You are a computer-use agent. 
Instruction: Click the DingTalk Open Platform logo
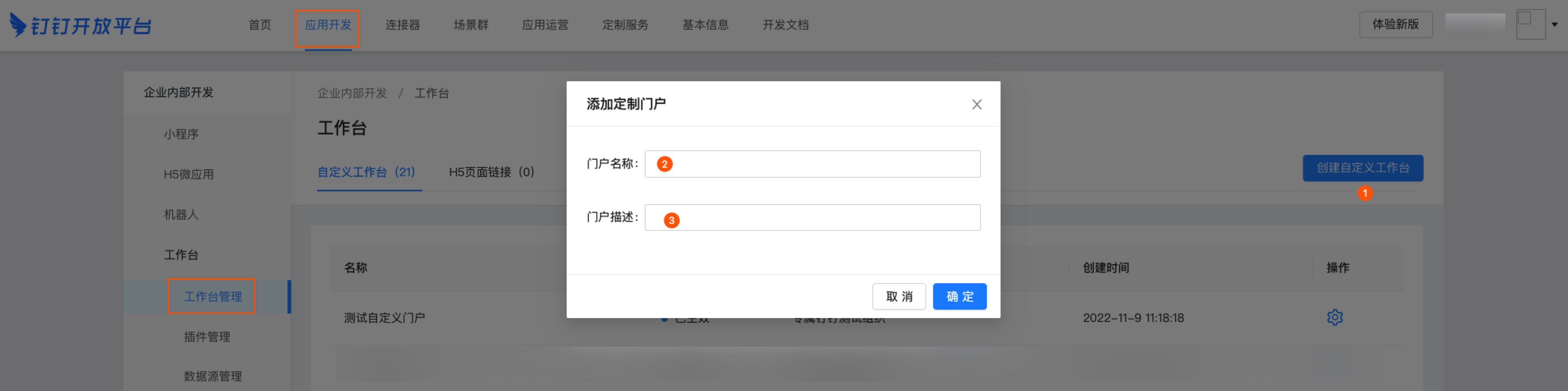(x=80, y=25)
